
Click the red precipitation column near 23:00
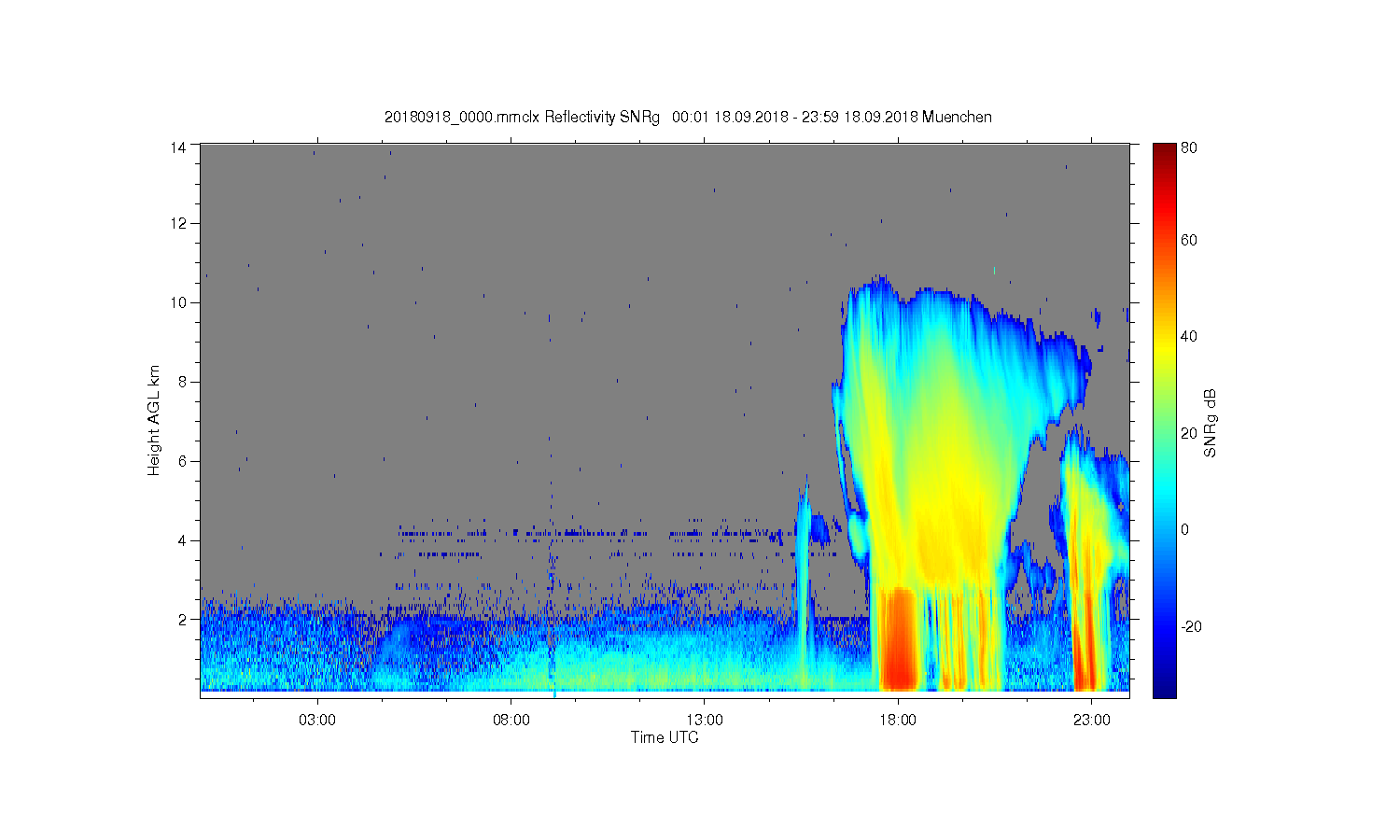(x=1085, y=644)
